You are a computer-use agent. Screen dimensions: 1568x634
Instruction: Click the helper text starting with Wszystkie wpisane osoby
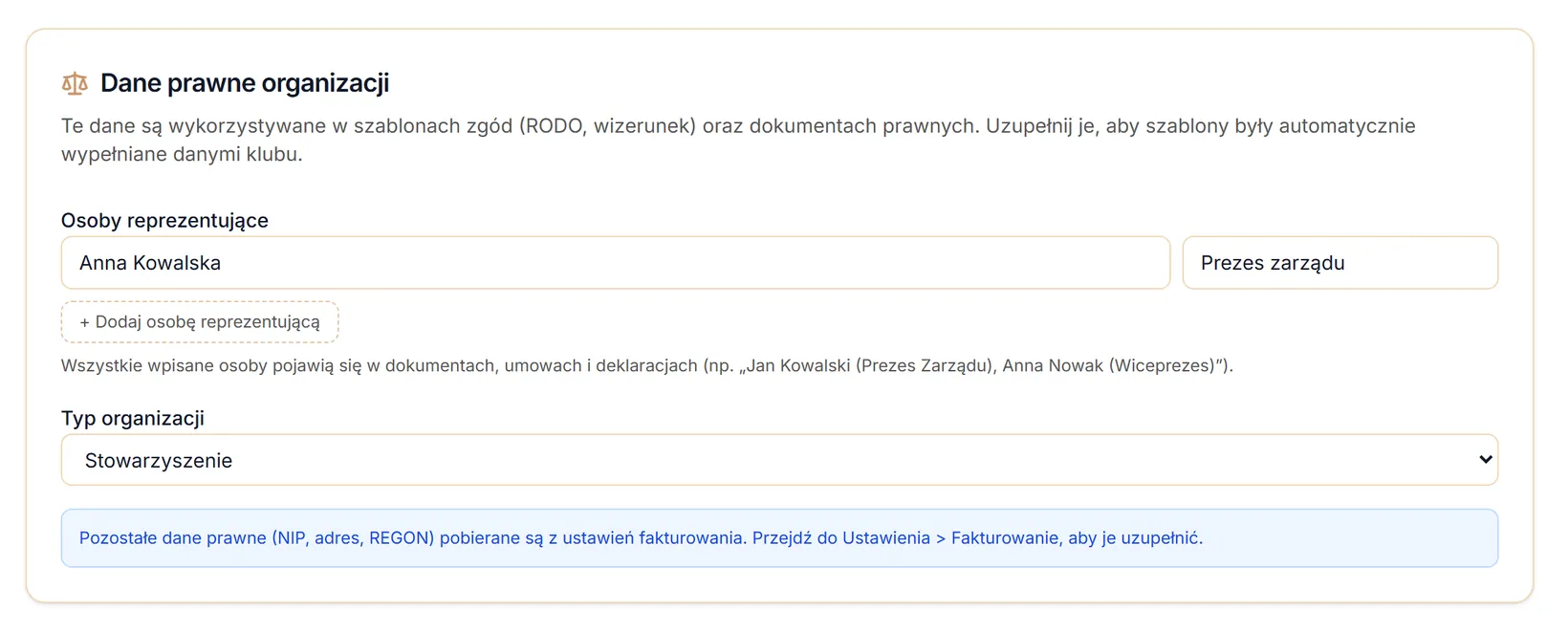[x=647, y=365]
